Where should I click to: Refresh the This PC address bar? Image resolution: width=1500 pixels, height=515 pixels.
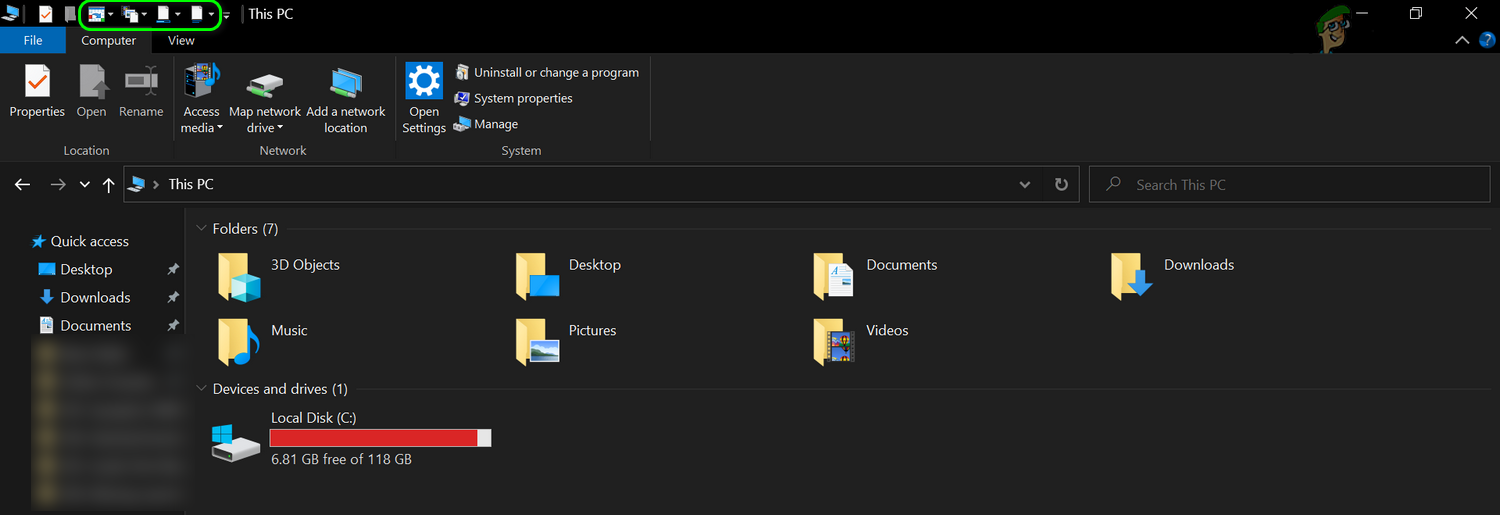tap(1061, 185)
